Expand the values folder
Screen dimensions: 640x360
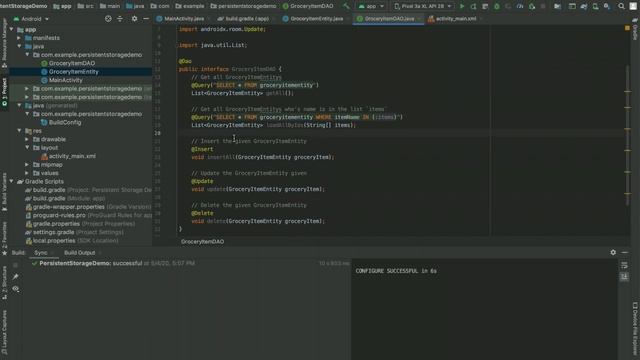click(27, 173)
